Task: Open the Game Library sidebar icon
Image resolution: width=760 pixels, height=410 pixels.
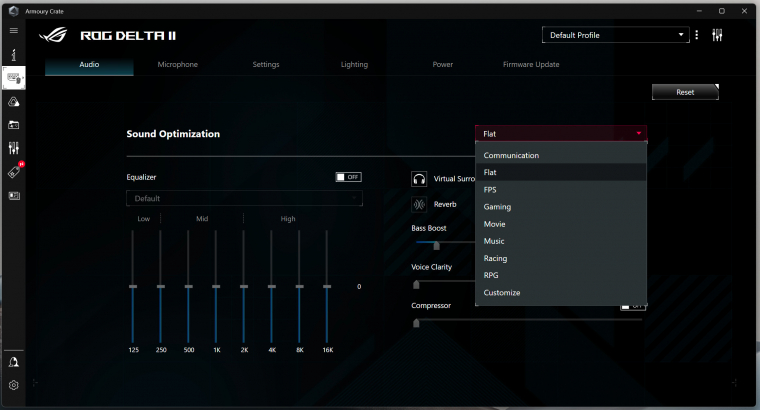Action: pyautogui.click(x=14, y=125)
